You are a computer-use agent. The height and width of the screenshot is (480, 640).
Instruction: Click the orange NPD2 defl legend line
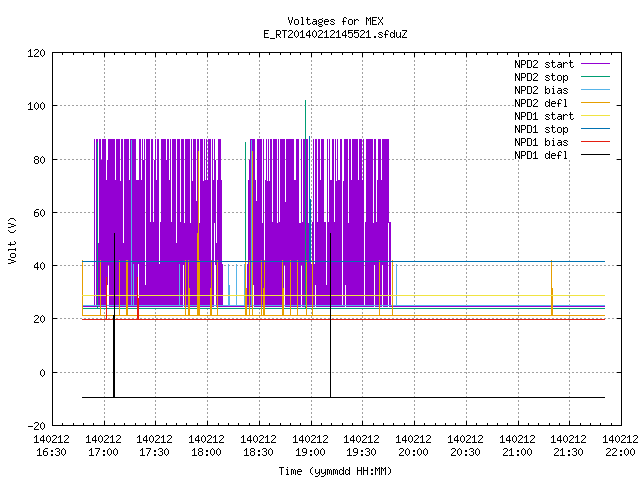pos(595,103)
